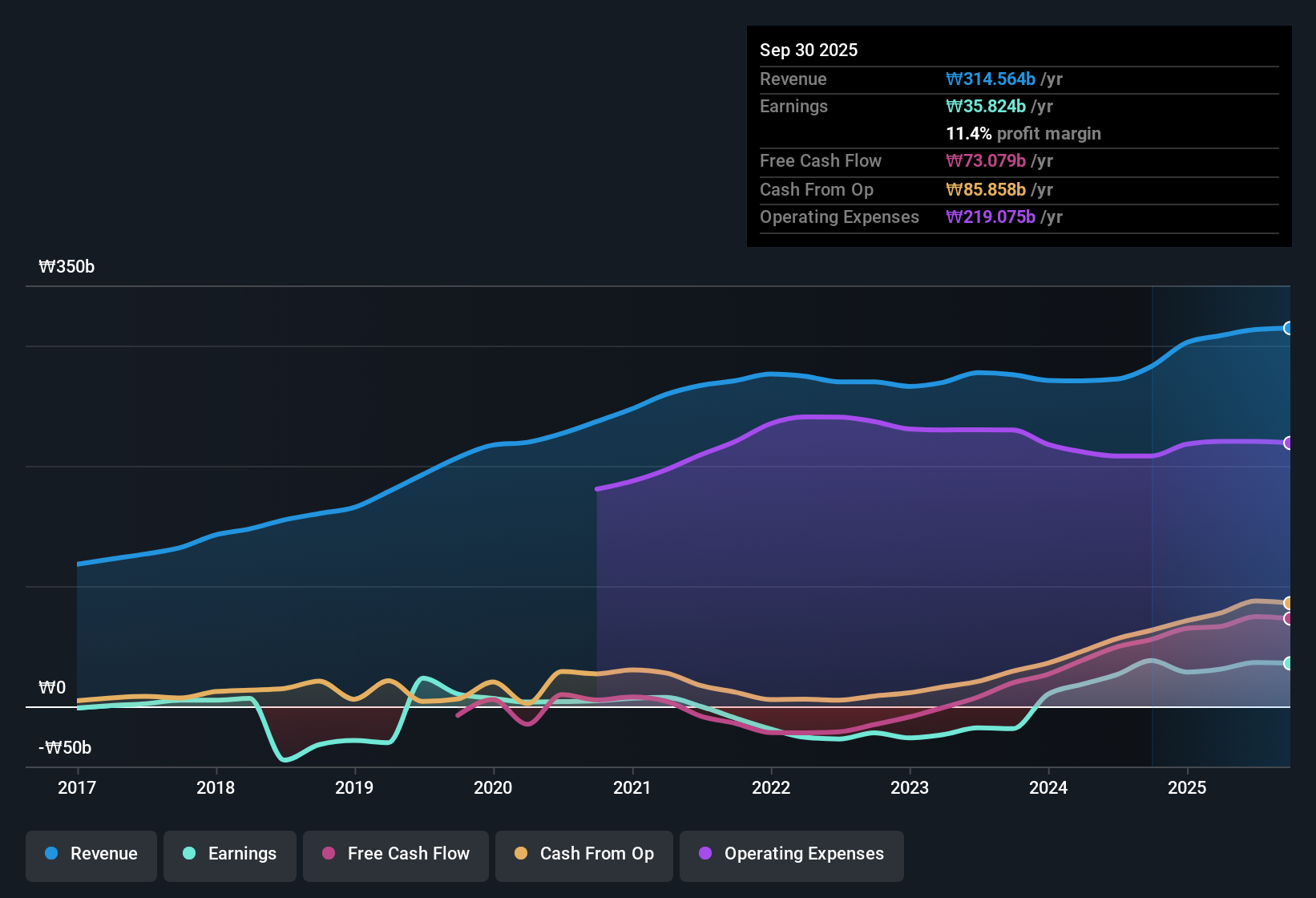This screenshot has width=1316, height=898.
Task: Click the blue Revenue endpoint marker on chart
Action: [1288, 329]
